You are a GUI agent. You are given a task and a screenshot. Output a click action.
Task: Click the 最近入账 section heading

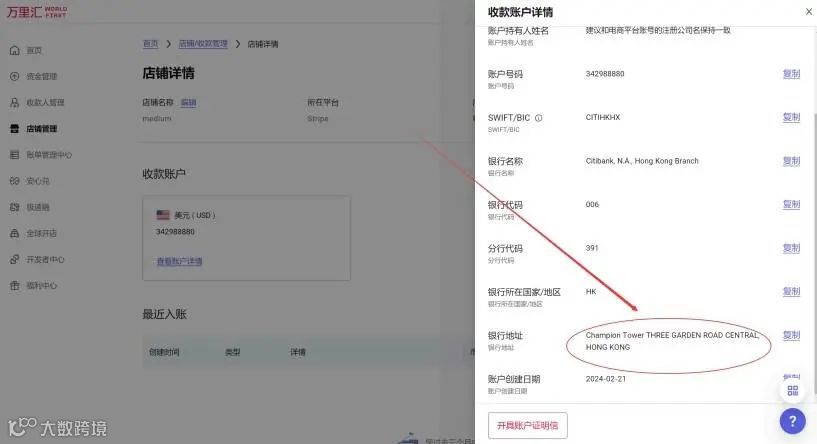(164, 314)
